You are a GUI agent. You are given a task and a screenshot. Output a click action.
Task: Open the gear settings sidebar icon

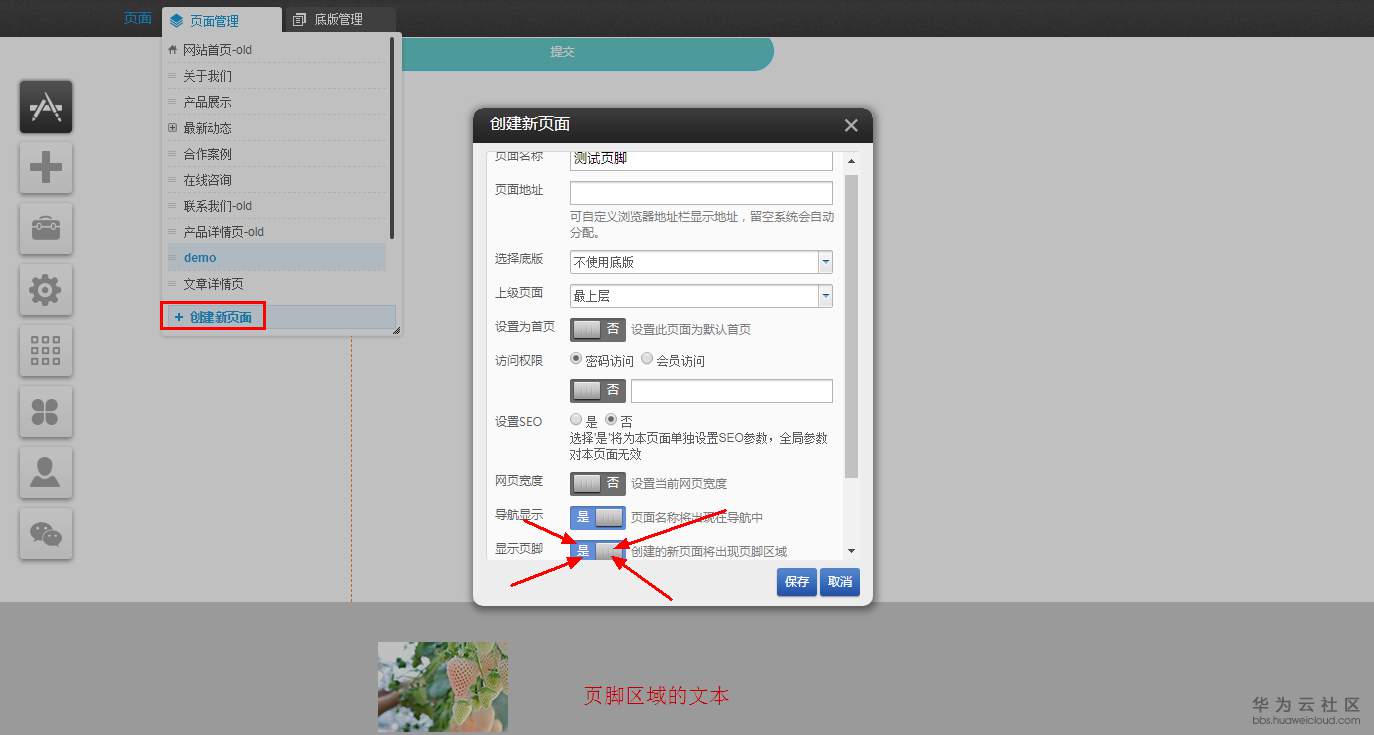point(46,290)
